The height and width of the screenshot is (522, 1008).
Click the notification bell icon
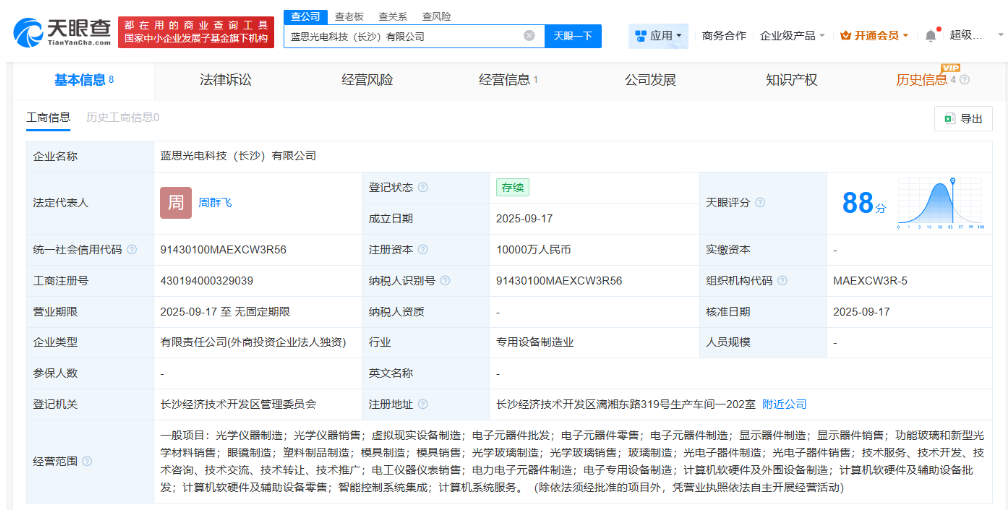[931, 35]
